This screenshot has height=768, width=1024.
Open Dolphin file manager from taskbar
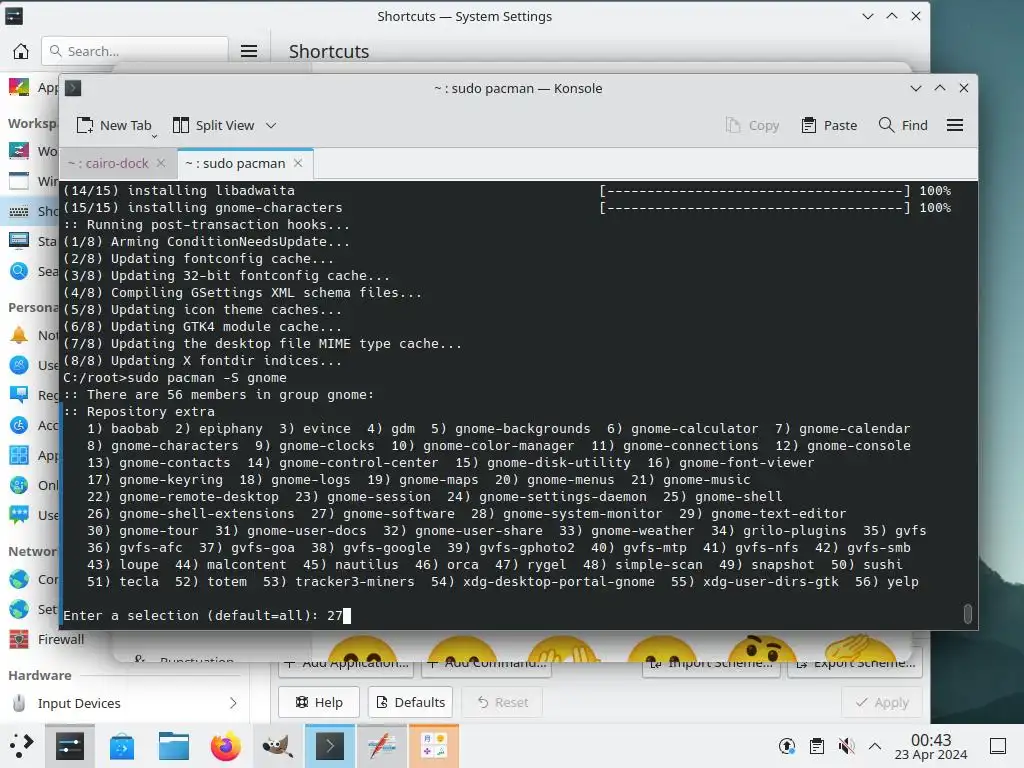pos(174,746)
